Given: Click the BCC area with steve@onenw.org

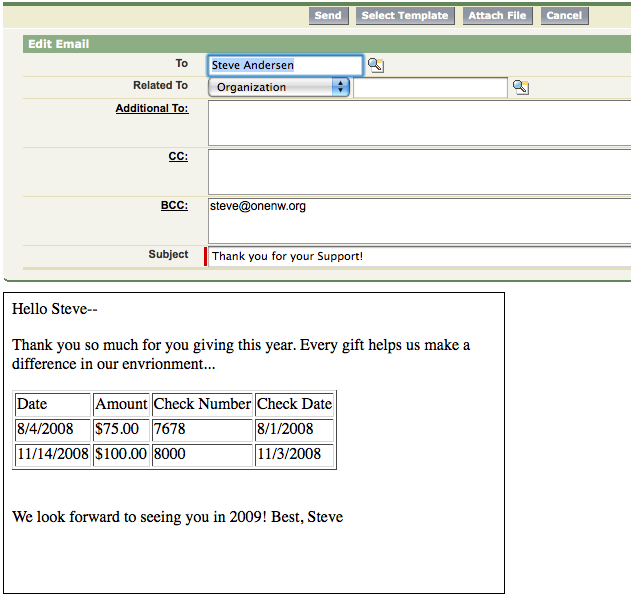Looking at the screenshot, I should 419,221.
